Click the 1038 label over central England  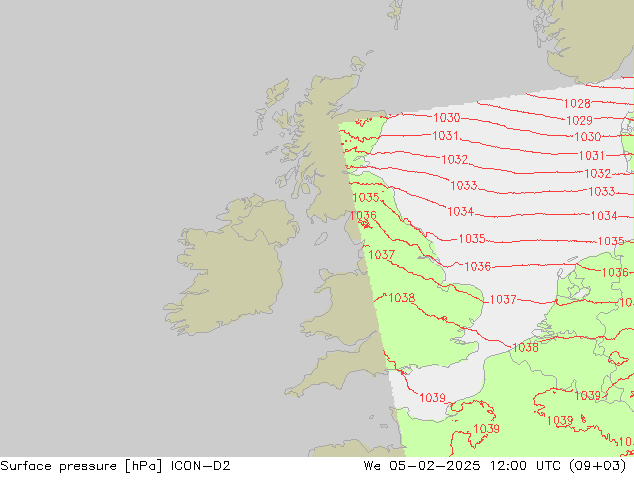[x=402, y=298]
